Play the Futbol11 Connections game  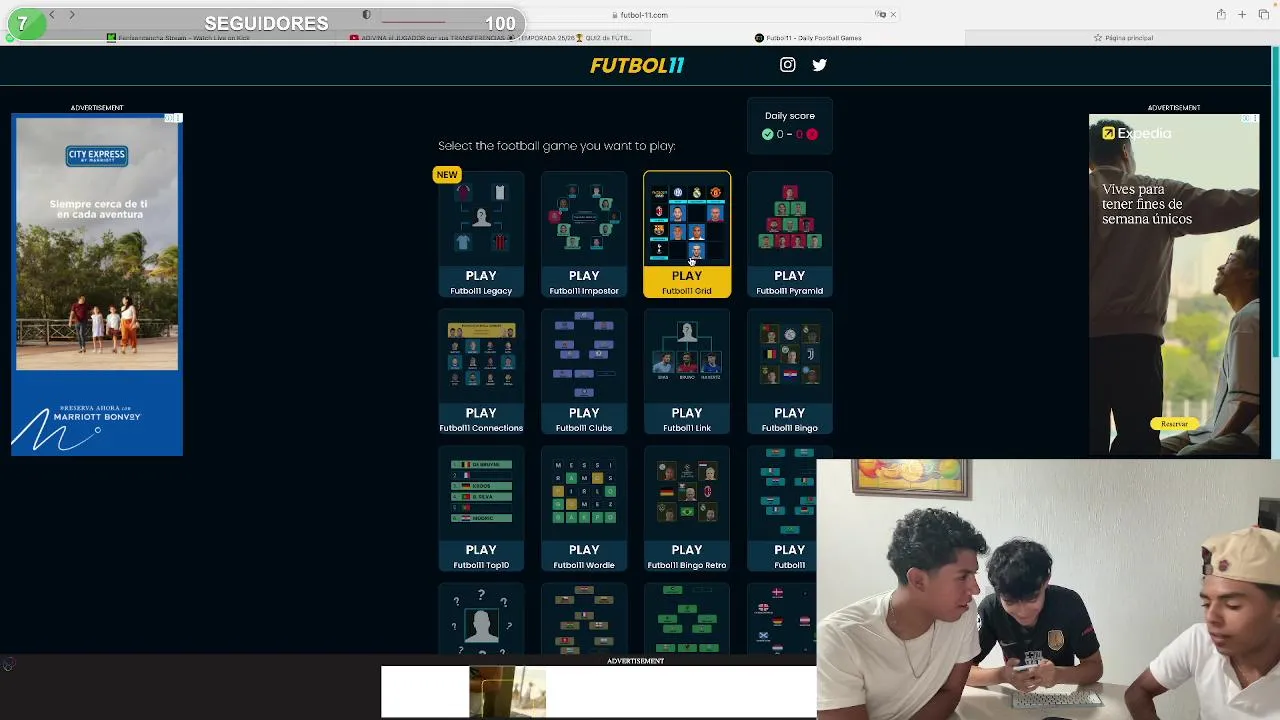(481, 419)
